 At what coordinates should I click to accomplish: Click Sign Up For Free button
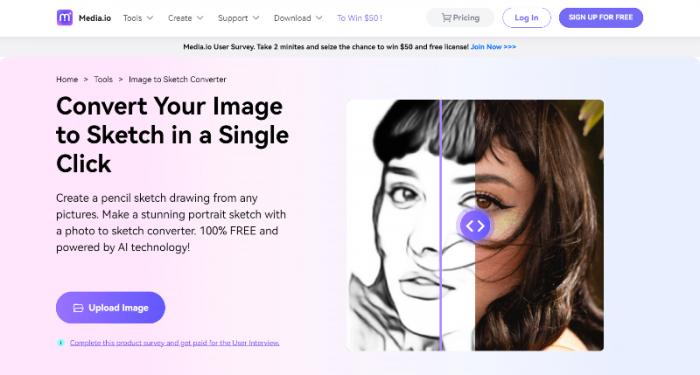click(x=601, y=17)
